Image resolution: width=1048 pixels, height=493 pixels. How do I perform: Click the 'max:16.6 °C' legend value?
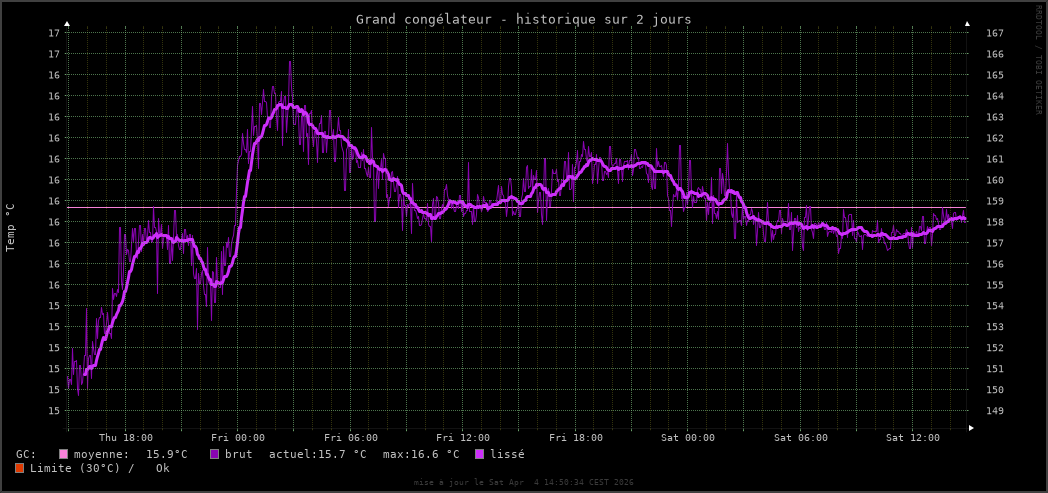click(420, 454)
